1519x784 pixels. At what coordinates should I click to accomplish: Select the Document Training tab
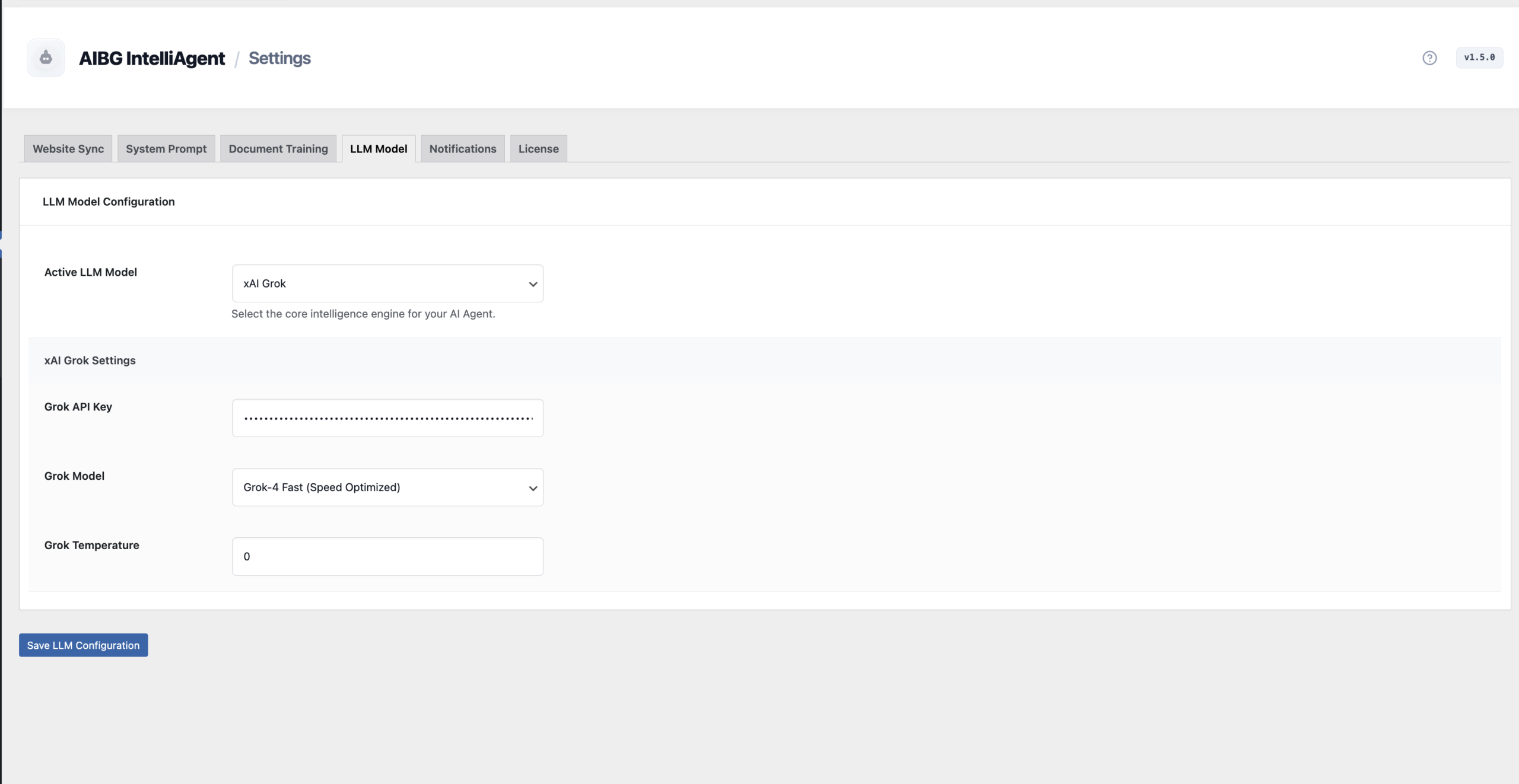(278, 148)
